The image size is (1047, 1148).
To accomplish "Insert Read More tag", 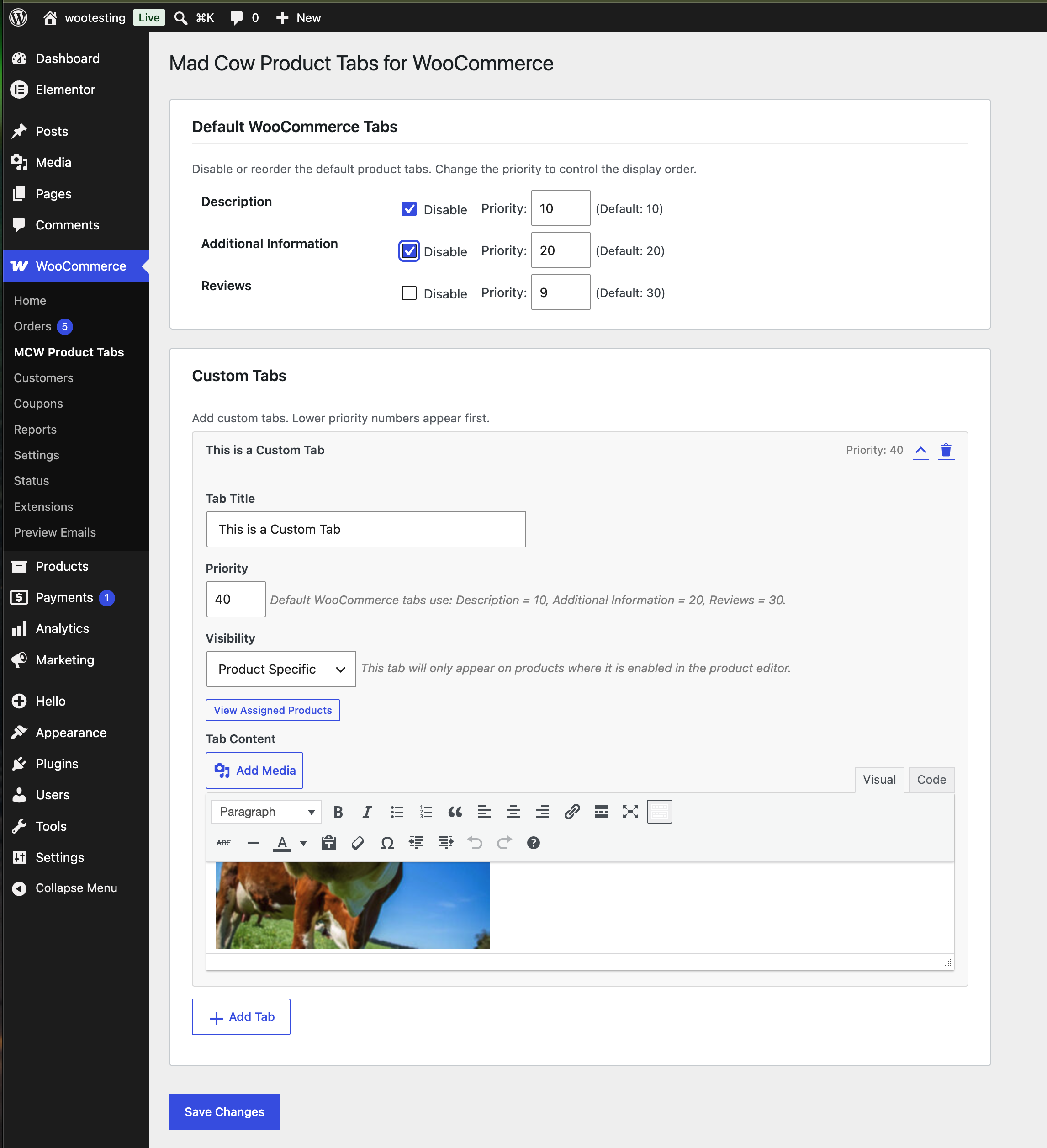I will click(601, 812).
